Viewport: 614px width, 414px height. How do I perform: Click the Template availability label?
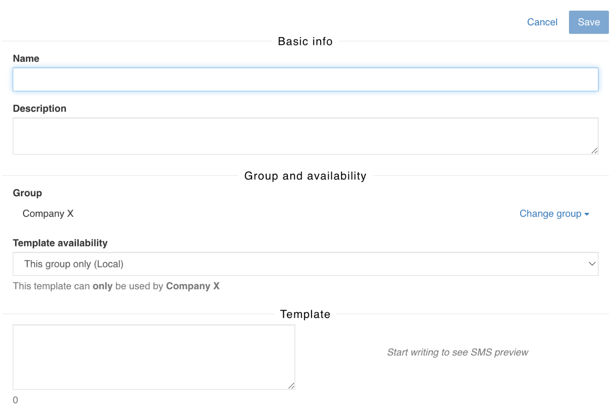click(x=60, y=243)
